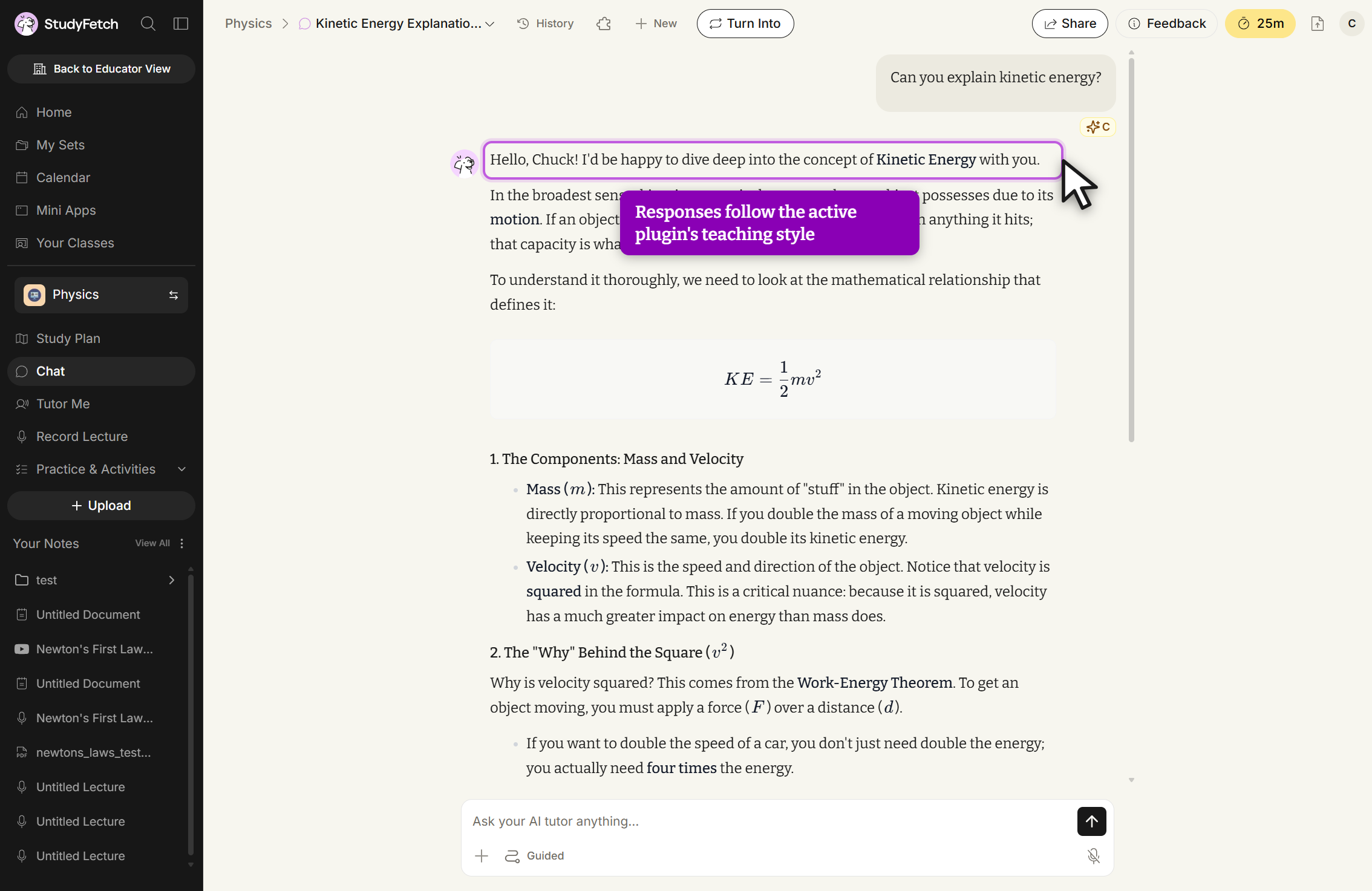1372x891 pixels.
Task: Click scroll down arrow of chat
Action: point(1131,780)
